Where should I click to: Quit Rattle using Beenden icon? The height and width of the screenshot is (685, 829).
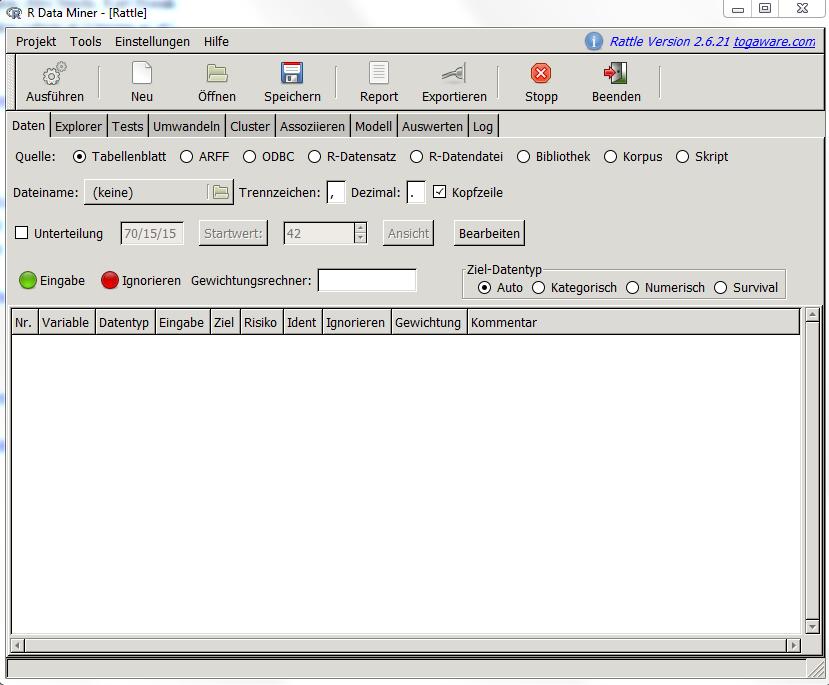point(616,73)
